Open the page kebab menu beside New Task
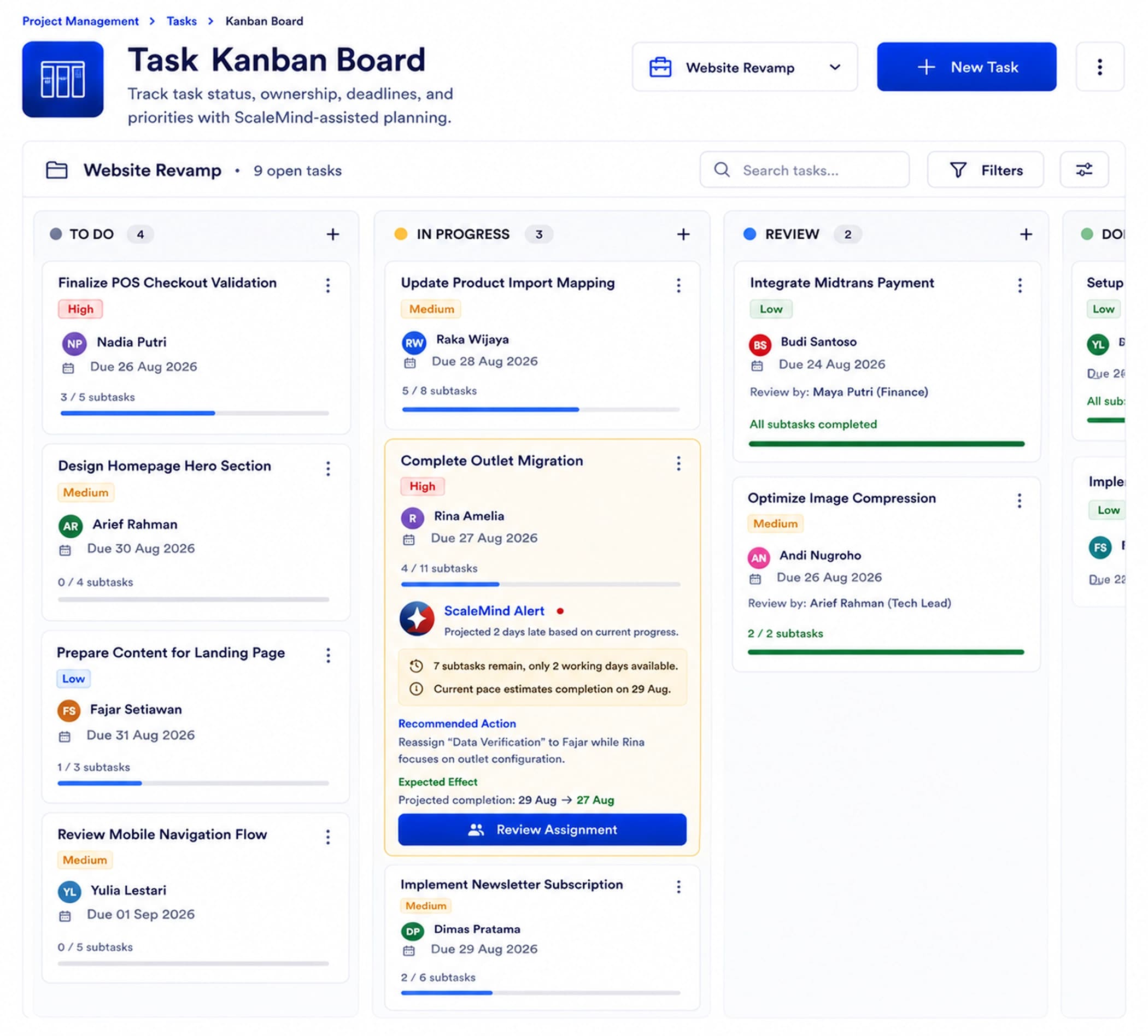This screenshot has width=1148, height=1036. click(x=1099, y=67)
